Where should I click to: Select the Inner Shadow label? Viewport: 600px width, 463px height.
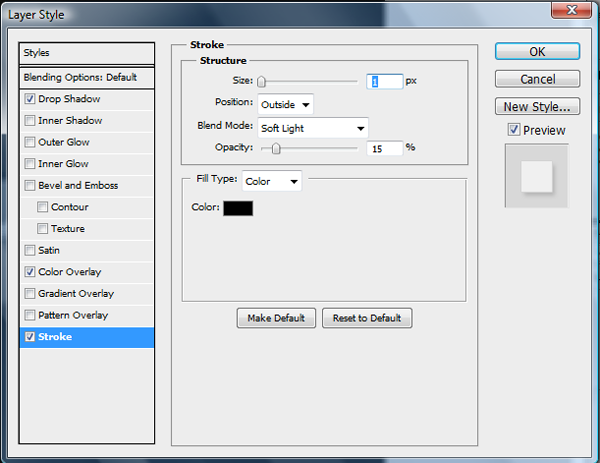click(x=70, y=121)
